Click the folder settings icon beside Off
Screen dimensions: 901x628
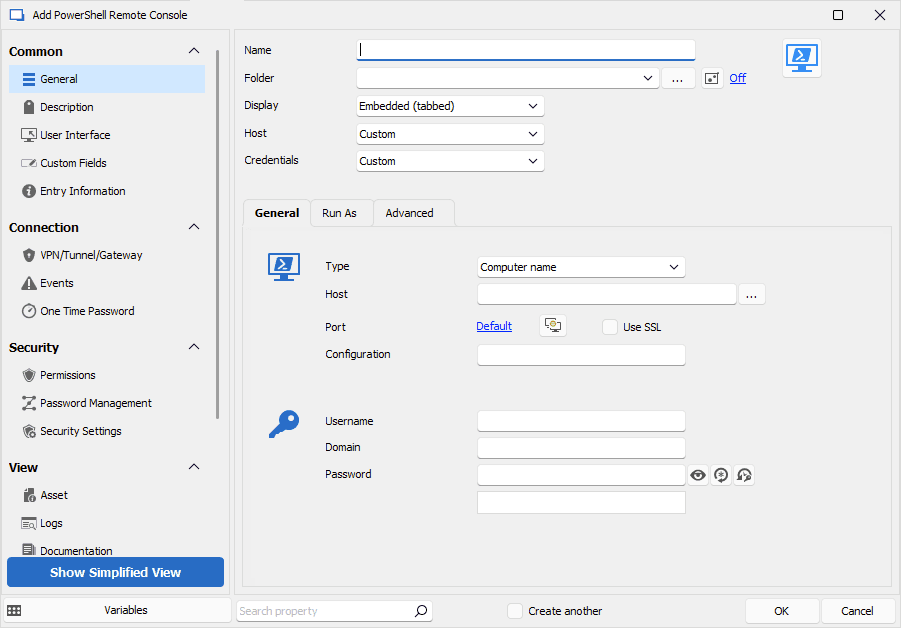point(712,78)
